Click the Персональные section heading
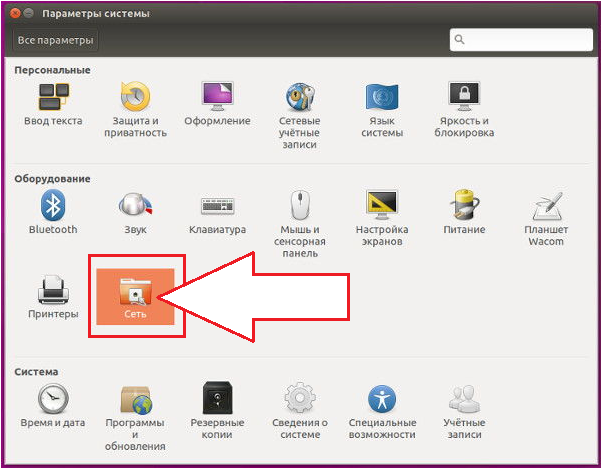 (52, 70)
